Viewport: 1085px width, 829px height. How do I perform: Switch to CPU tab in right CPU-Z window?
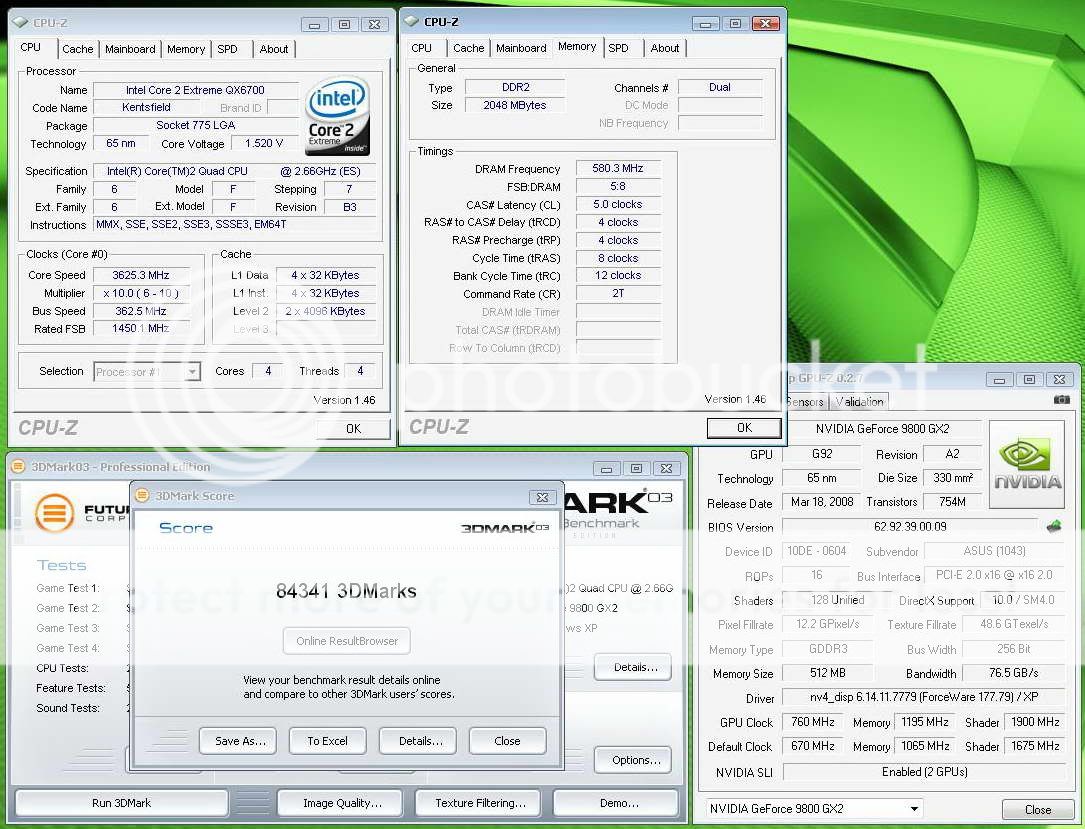pyautogui.click(x=421, y=48)
